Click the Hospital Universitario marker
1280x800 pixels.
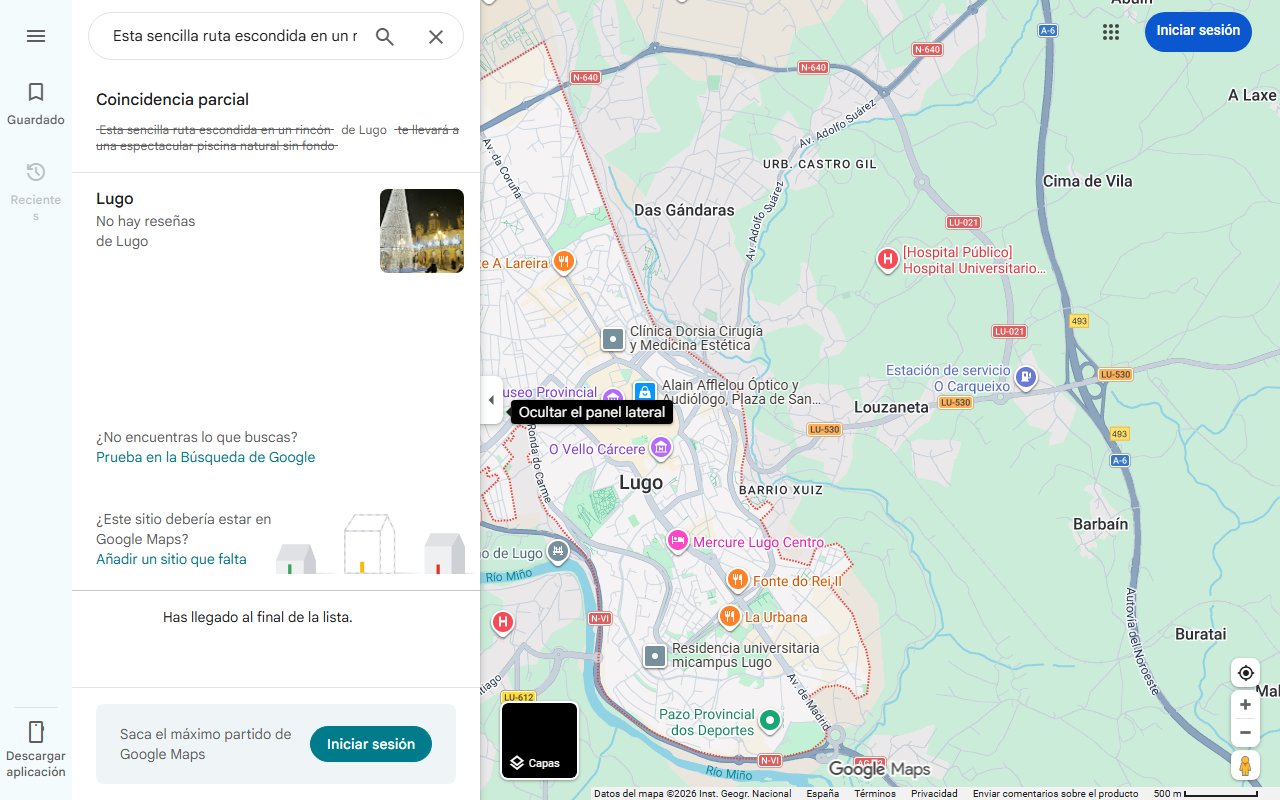(887, 260)
